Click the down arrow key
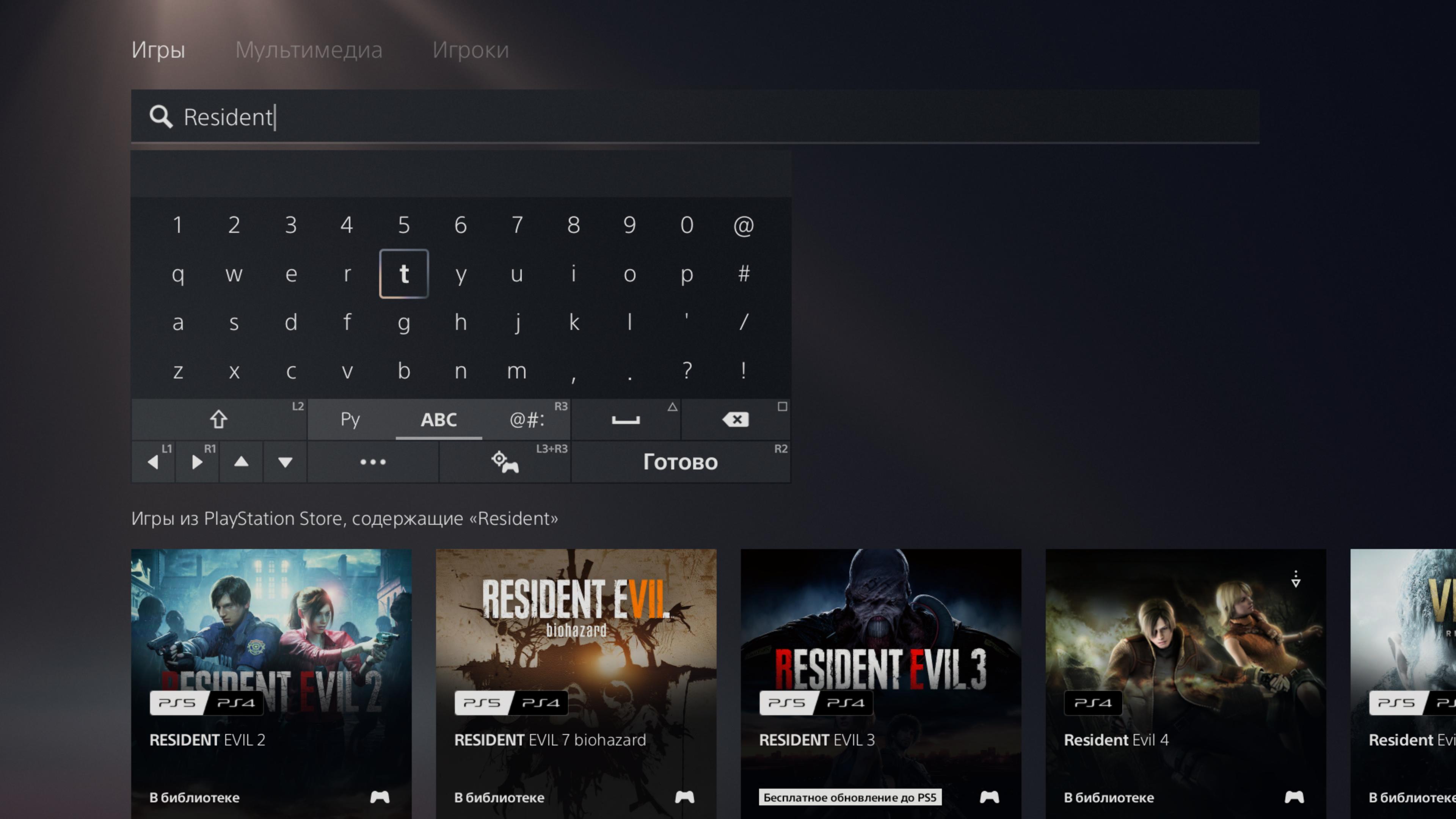The width and height of the screenshot is (1456, 819). pyautogui.click(x=286, y=462)
